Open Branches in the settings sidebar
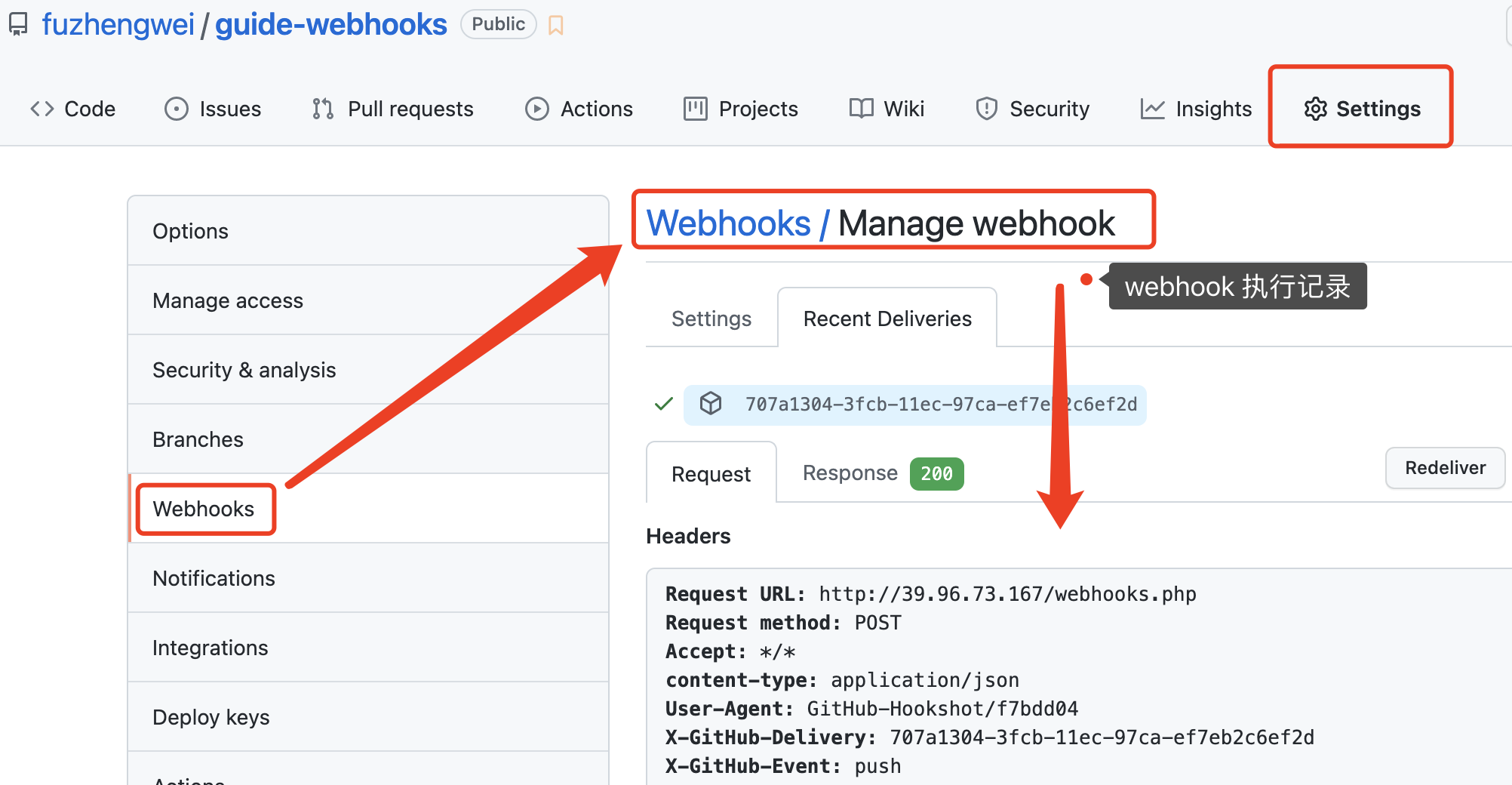1512x785 pixels. pyautogui.click(x=198, y=439)
